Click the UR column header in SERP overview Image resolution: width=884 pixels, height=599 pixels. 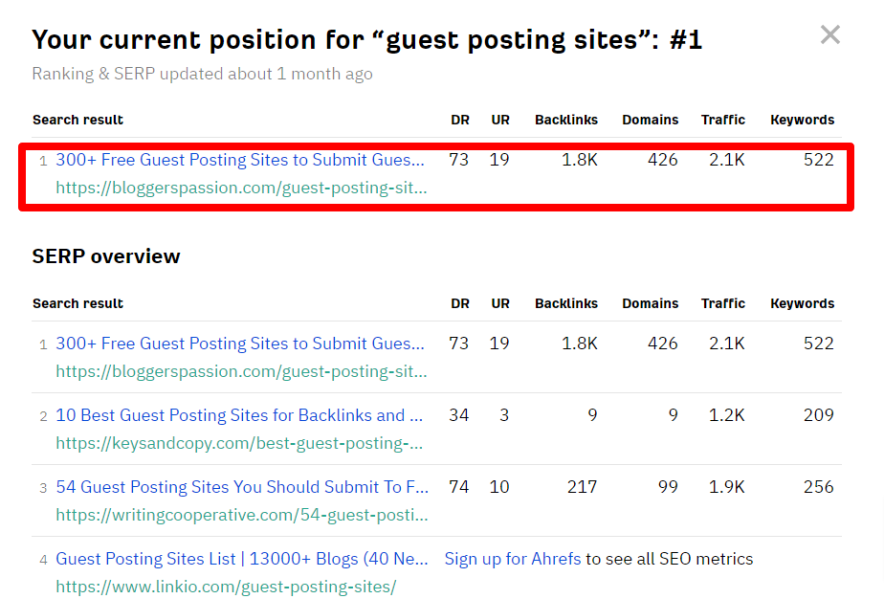(x=500, y=304)
